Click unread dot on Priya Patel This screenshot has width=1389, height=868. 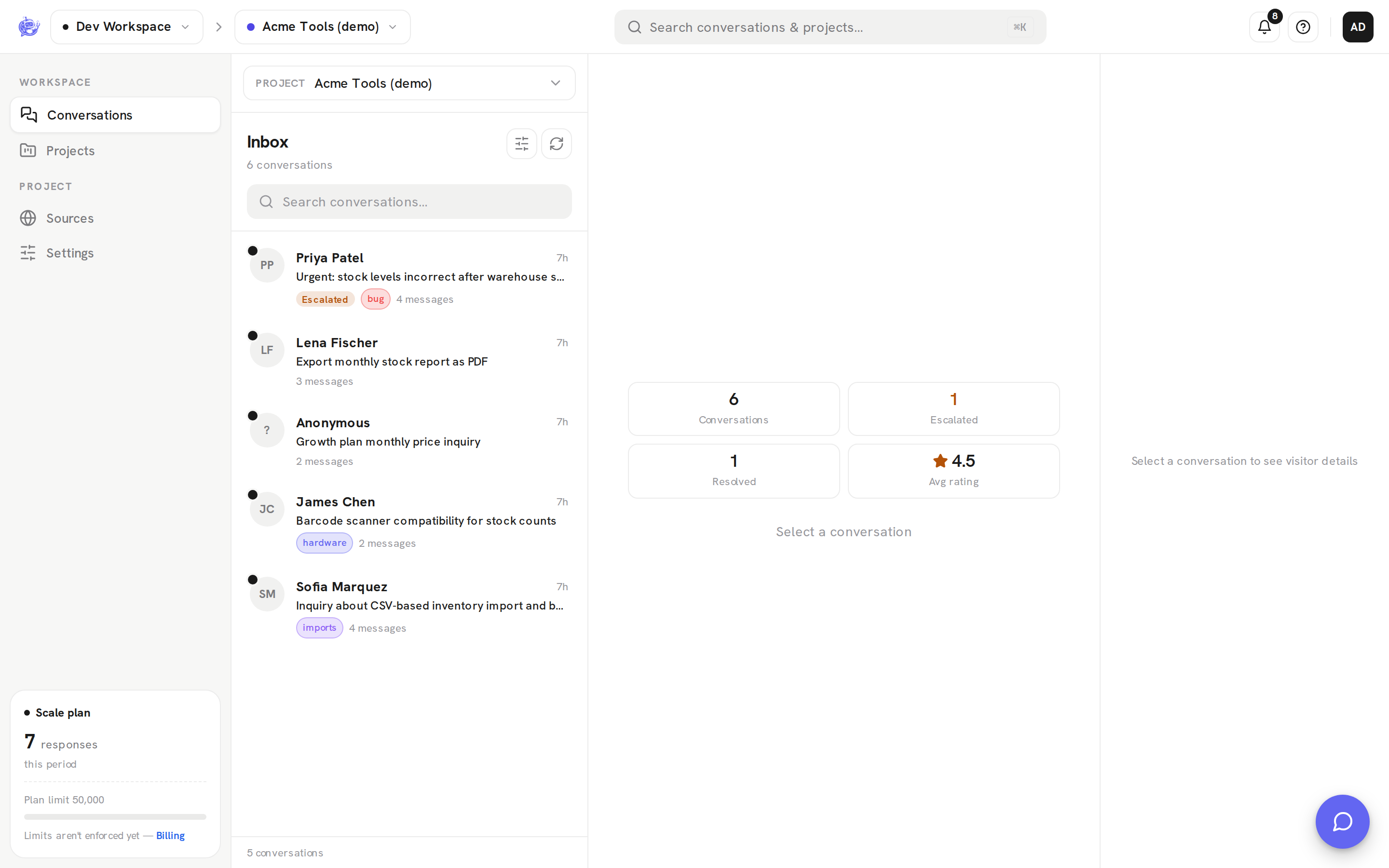tap(253, 251)
